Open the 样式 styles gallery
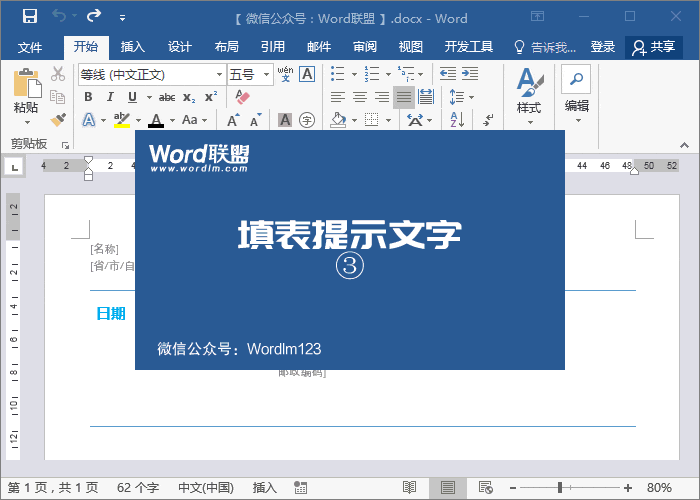The image size is (700, 500). pos(529,96)
